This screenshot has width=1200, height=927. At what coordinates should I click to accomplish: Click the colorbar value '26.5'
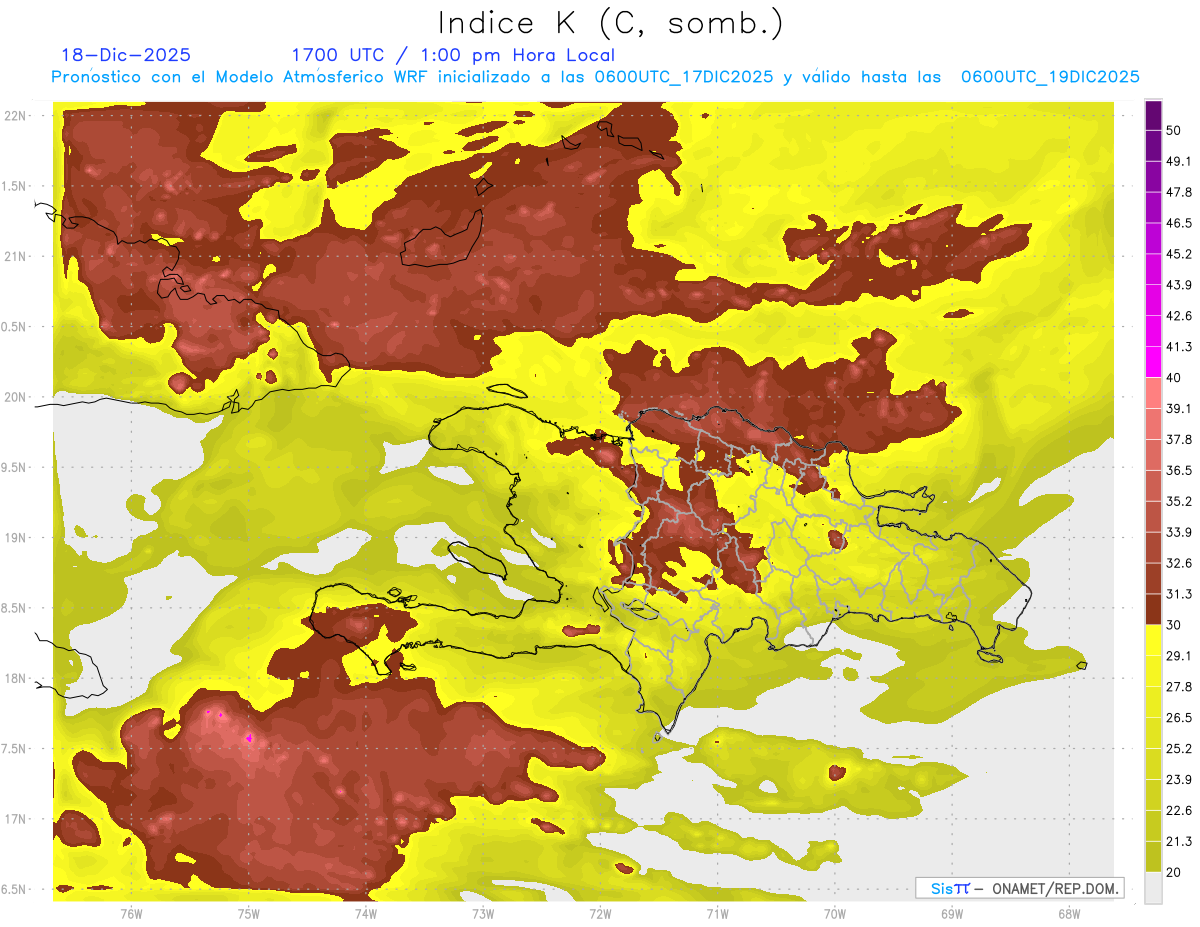pyautogui.click(x=1179, y=718)
